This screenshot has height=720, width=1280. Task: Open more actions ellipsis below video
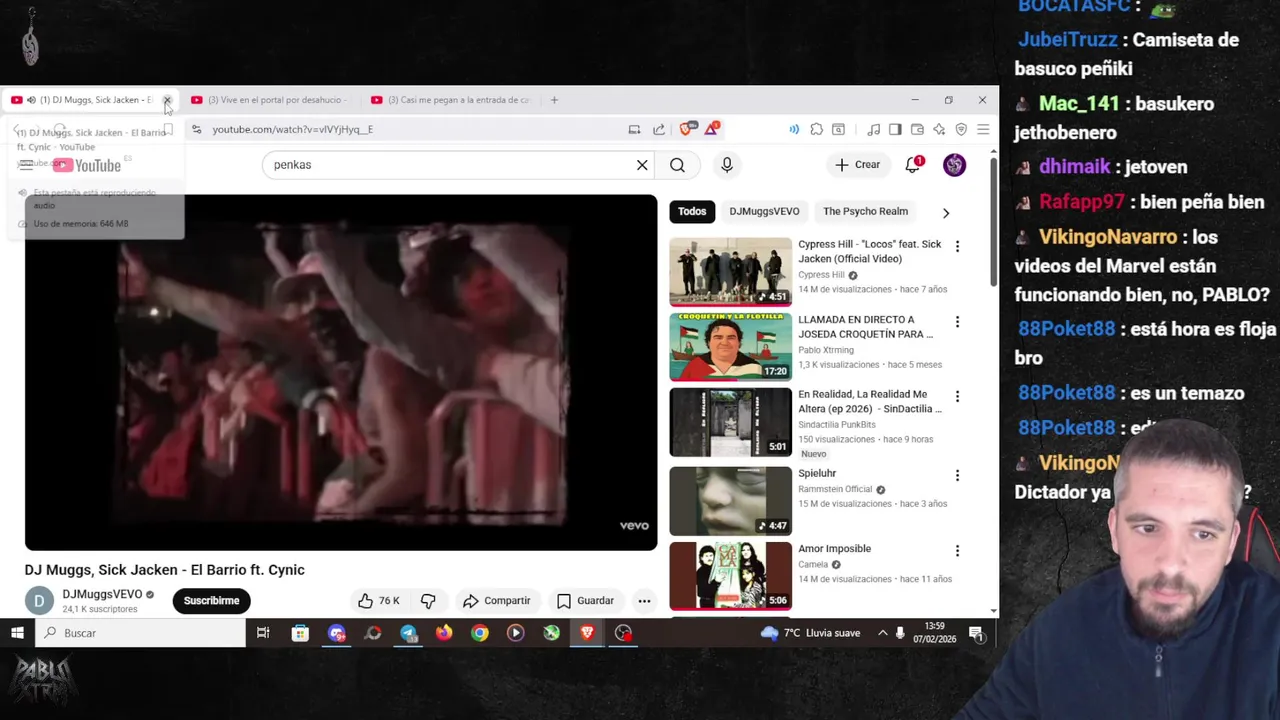click(x=644, y=600)
